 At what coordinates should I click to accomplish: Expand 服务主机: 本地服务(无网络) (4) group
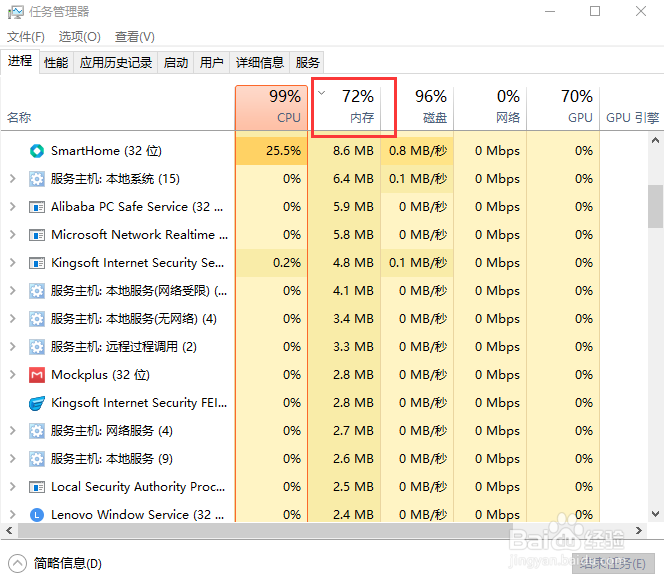pyautogui.click(x=13, y=318)
